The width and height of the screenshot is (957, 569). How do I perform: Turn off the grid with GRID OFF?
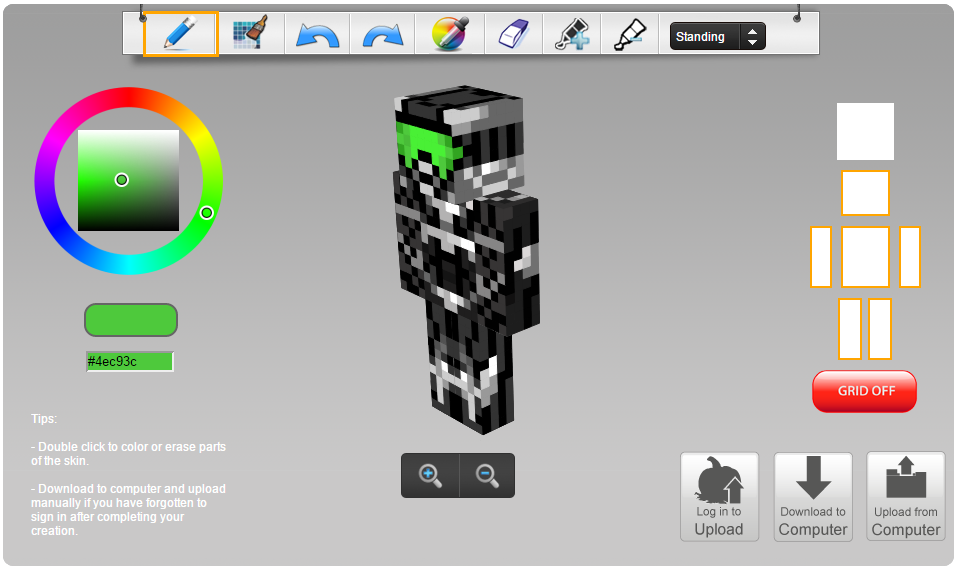(x=864, y=391)
